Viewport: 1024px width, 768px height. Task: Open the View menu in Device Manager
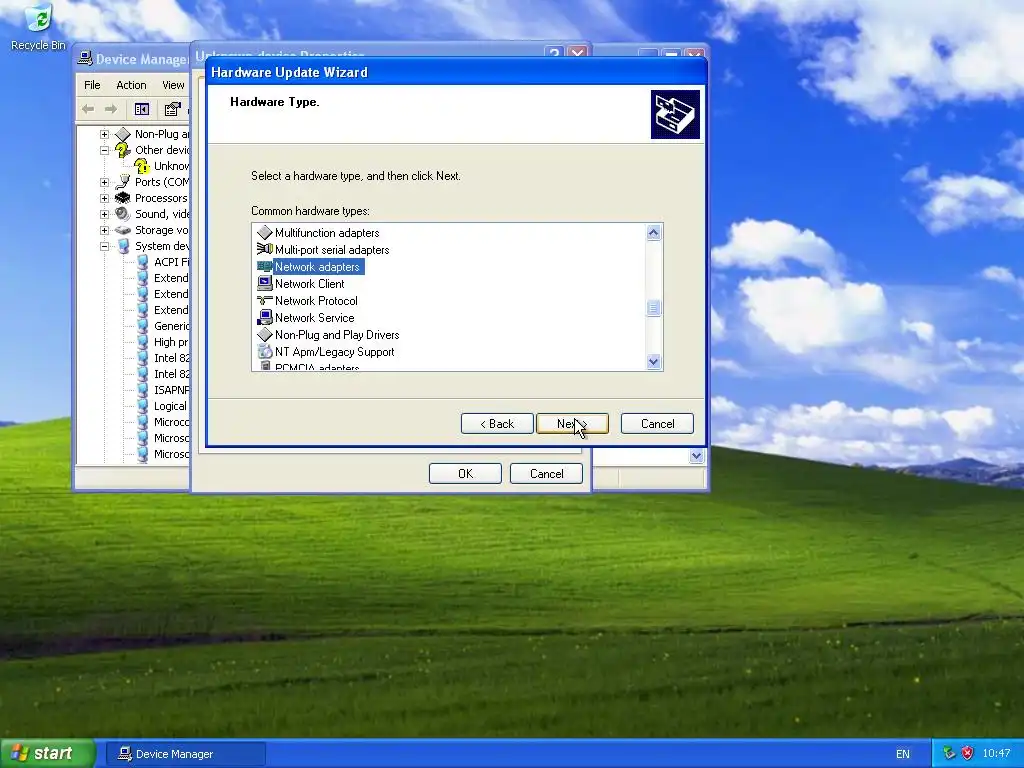[x=173, y=85]
